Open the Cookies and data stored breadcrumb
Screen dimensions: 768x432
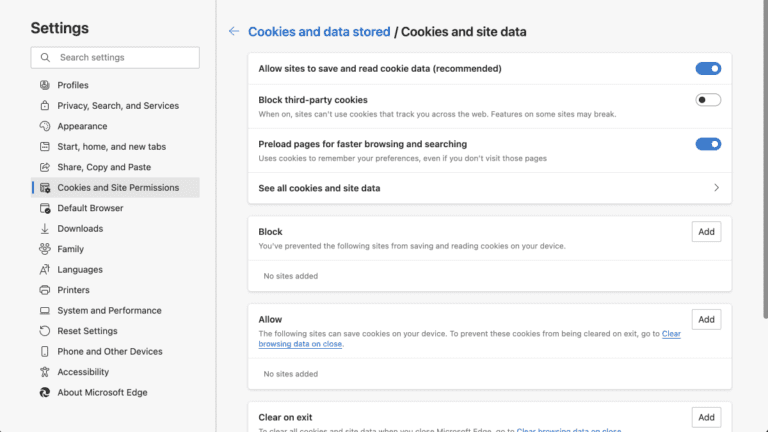[x=319, y=32]
